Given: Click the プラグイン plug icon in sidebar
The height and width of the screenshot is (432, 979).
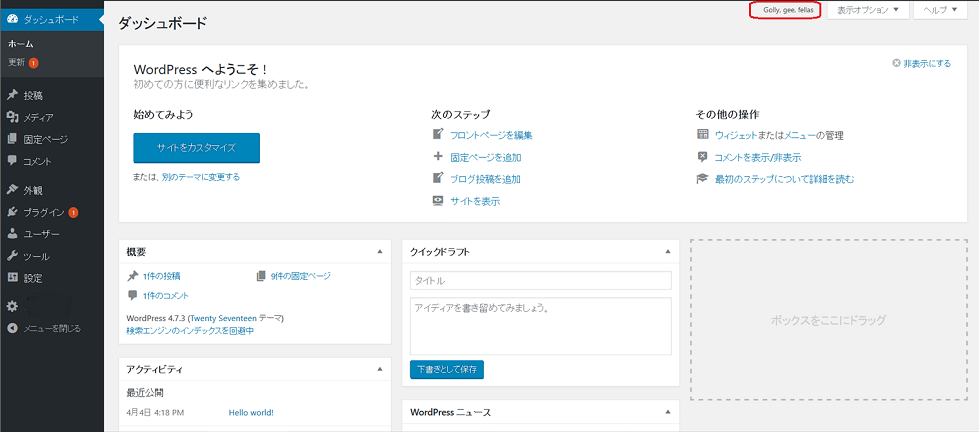Looking at the screenshot, I should click(12, 212).
